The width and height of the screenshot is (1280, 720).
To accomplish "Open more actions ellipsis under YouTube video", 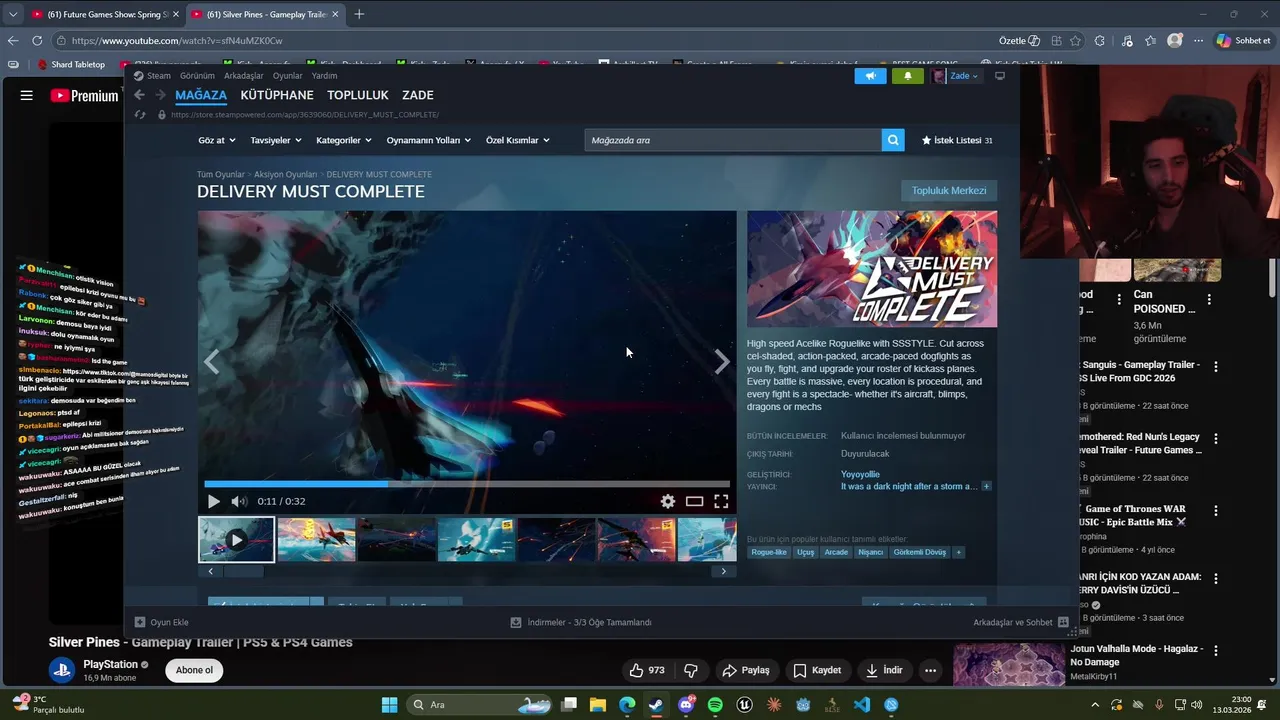I will [x=930, y=670].
